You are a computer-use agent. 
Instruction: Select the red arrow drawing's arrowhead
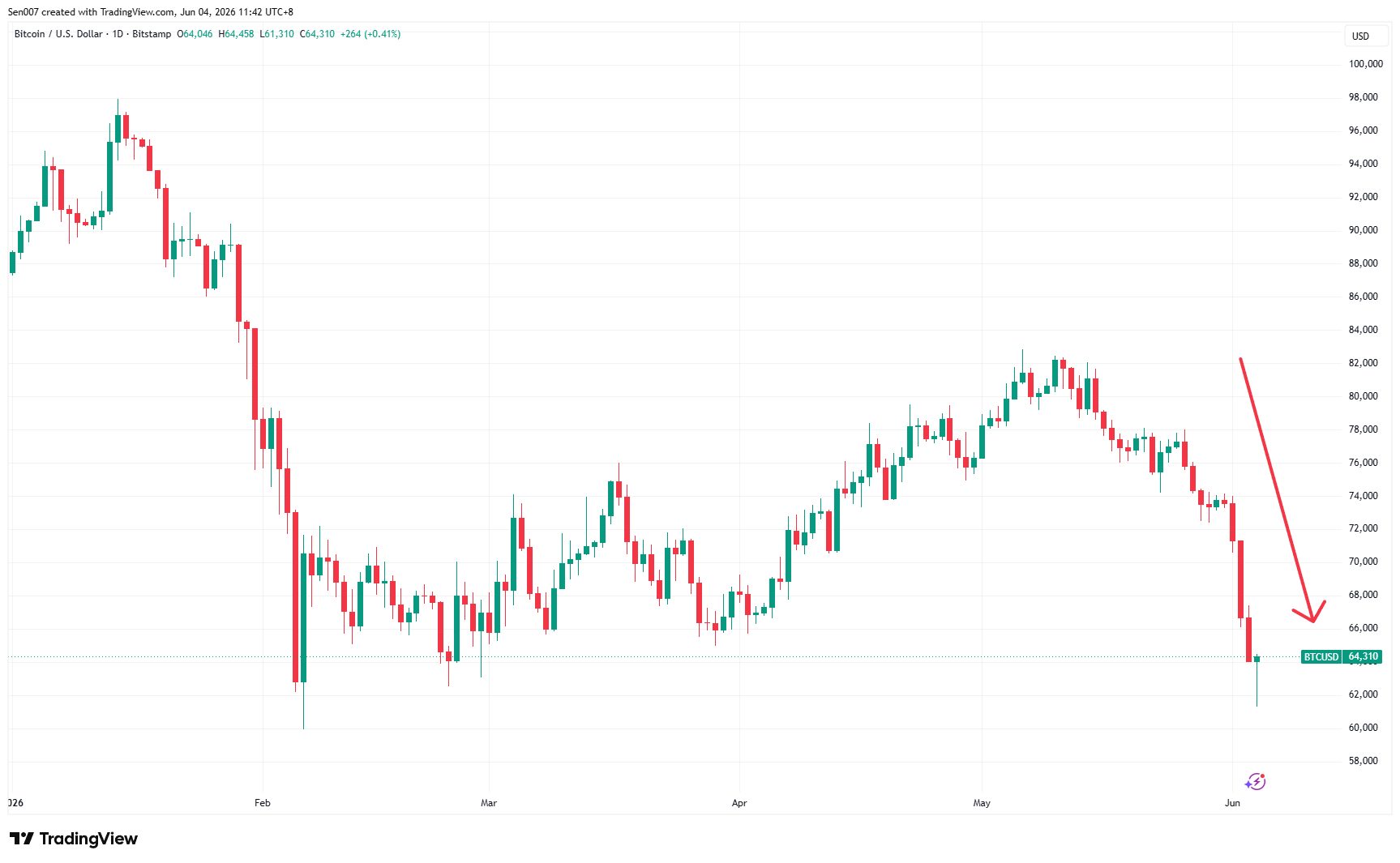[x=1313, y=613]
